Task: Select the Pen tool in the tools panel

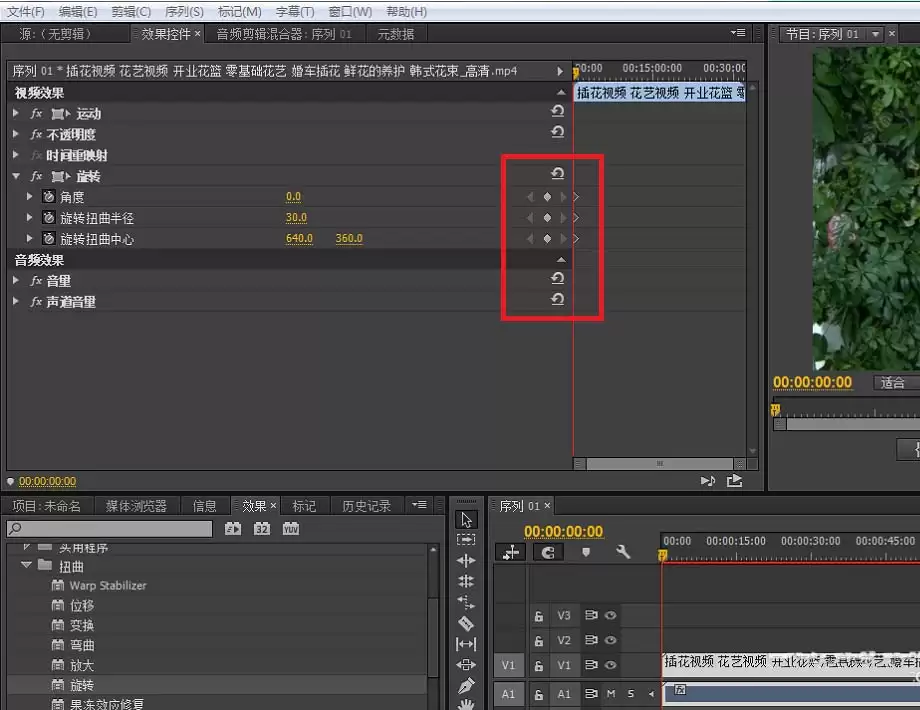Action: pyautogui.click(x=465, y=686)
